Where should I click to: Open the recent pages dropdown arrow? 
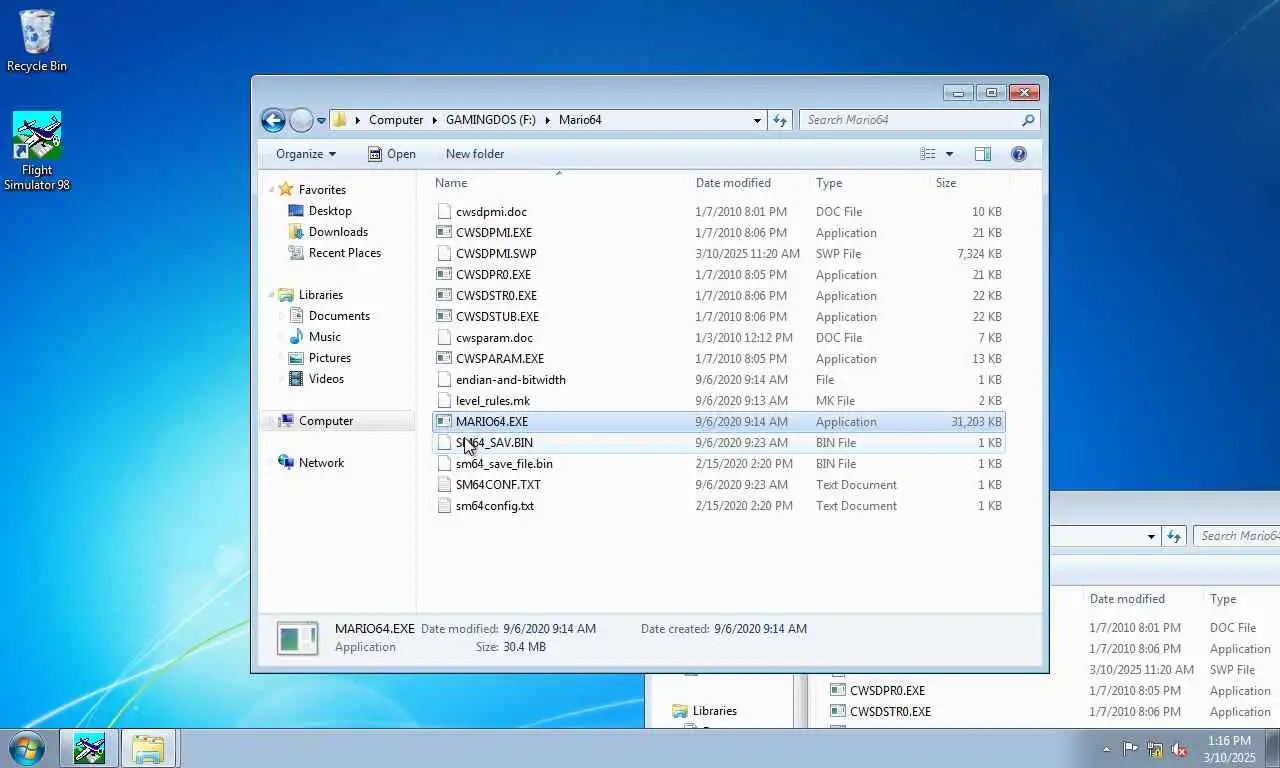click(x=321, y=121)
